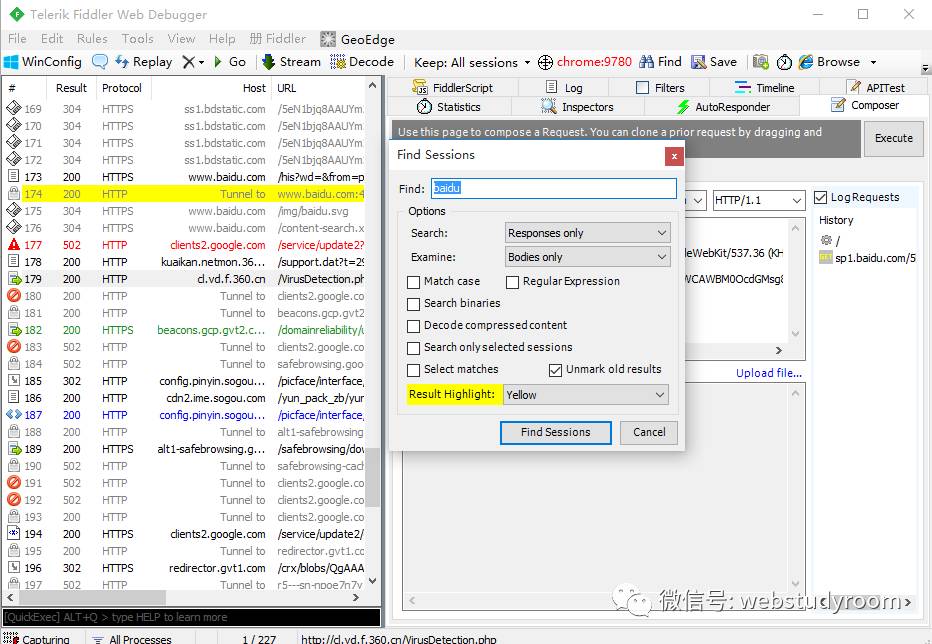Close the Find Sessions dialog with red X
The image size is (932, 644).
click(x=674, y=156)
